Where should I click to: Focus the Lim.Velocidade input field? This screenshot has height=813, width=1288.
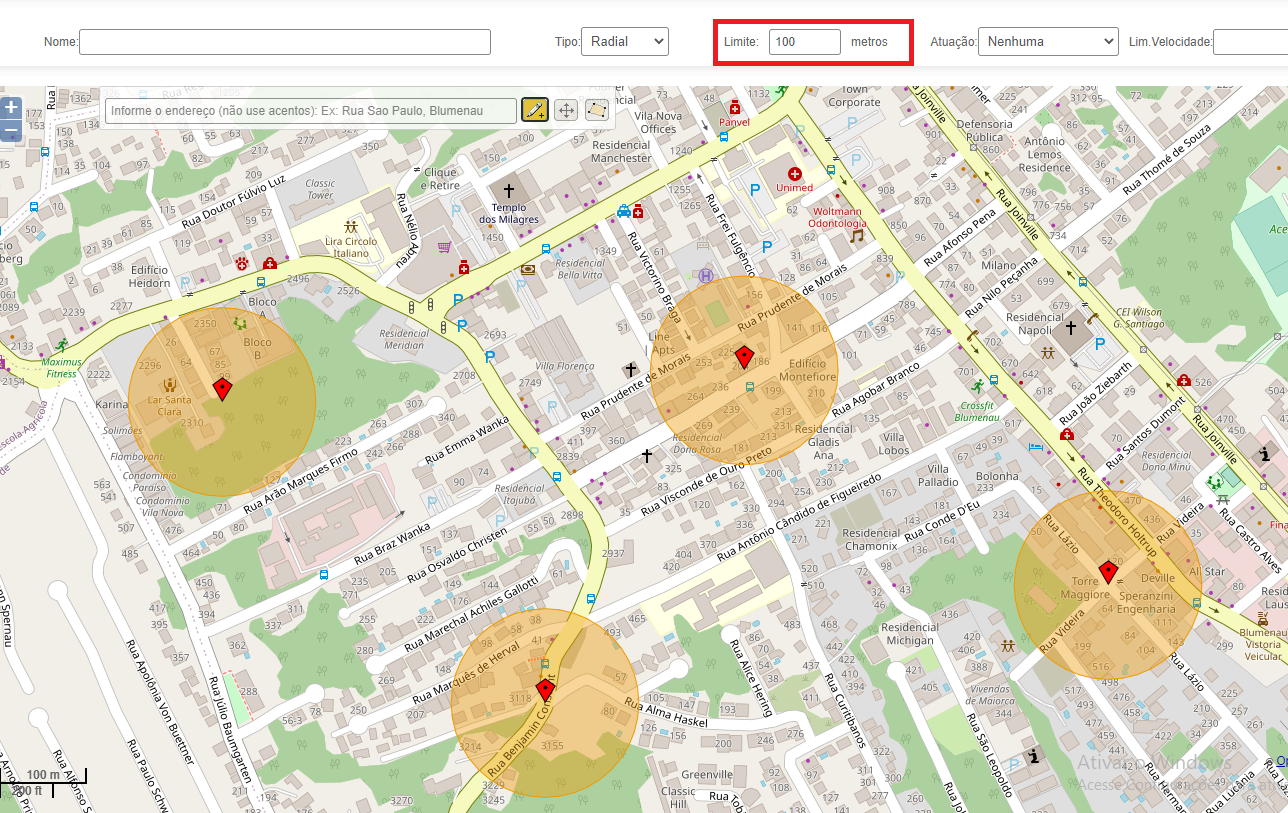[x=1250, y=42]
